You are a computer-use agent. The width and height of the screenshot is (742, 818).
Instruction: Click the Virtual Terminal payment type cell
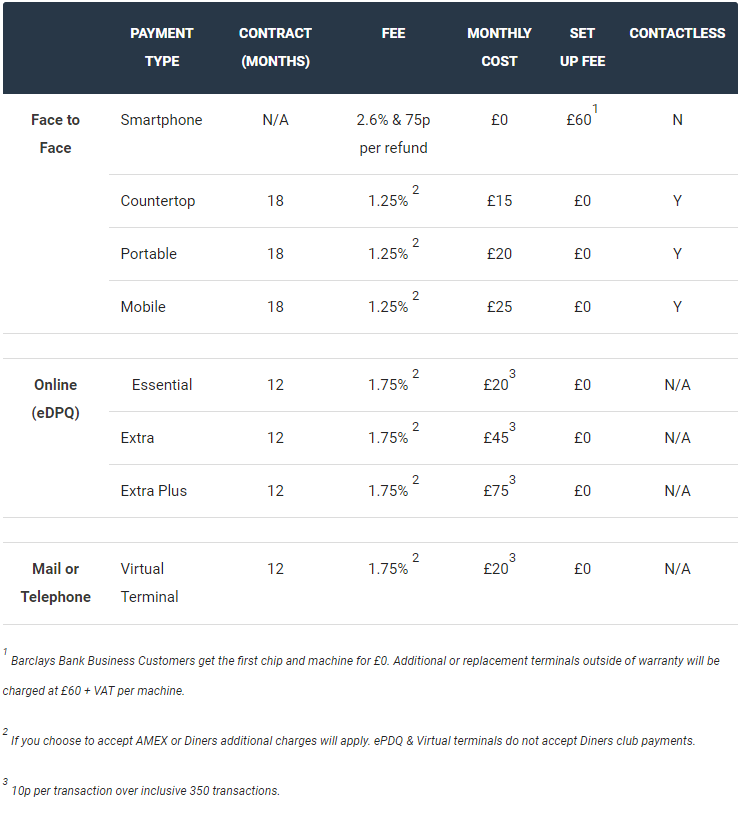pyautogui.click(x=150, y=582)
